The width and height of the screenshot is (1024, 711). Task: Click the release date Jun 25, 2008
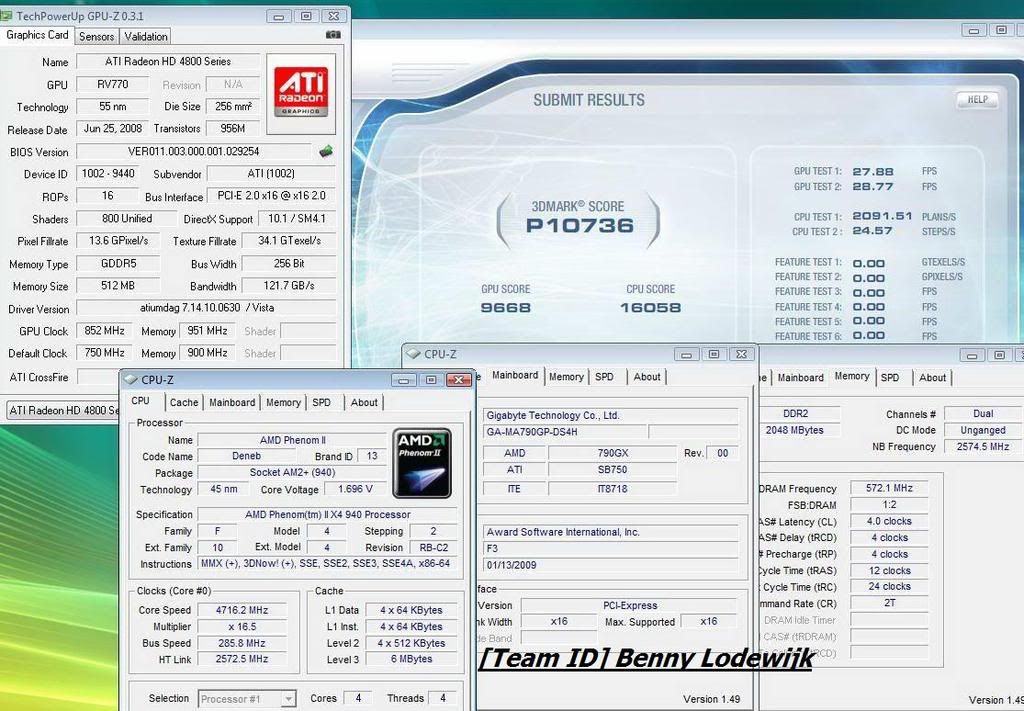tap(112, 129)
